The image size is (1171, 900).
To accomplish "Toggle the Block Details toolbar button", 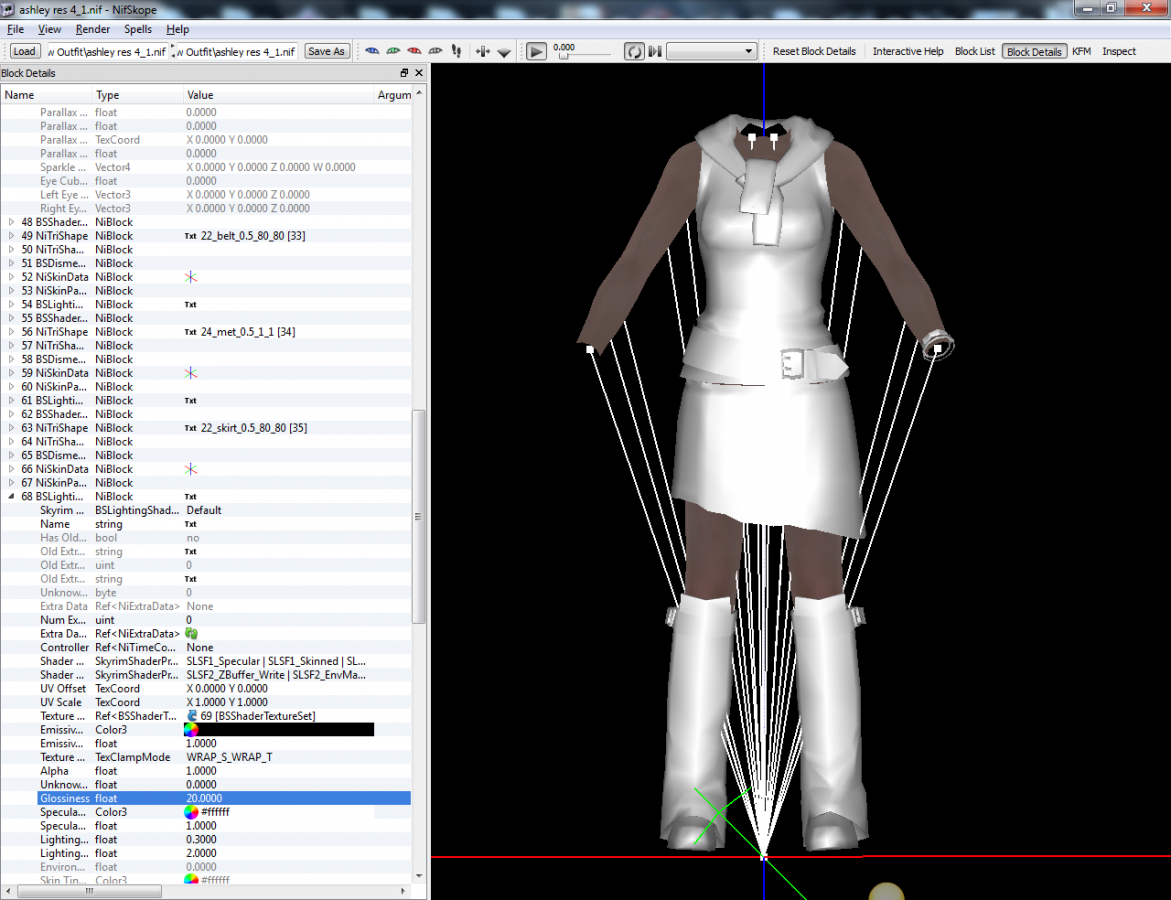I will pyautogui.click(x=1034, y=51).
